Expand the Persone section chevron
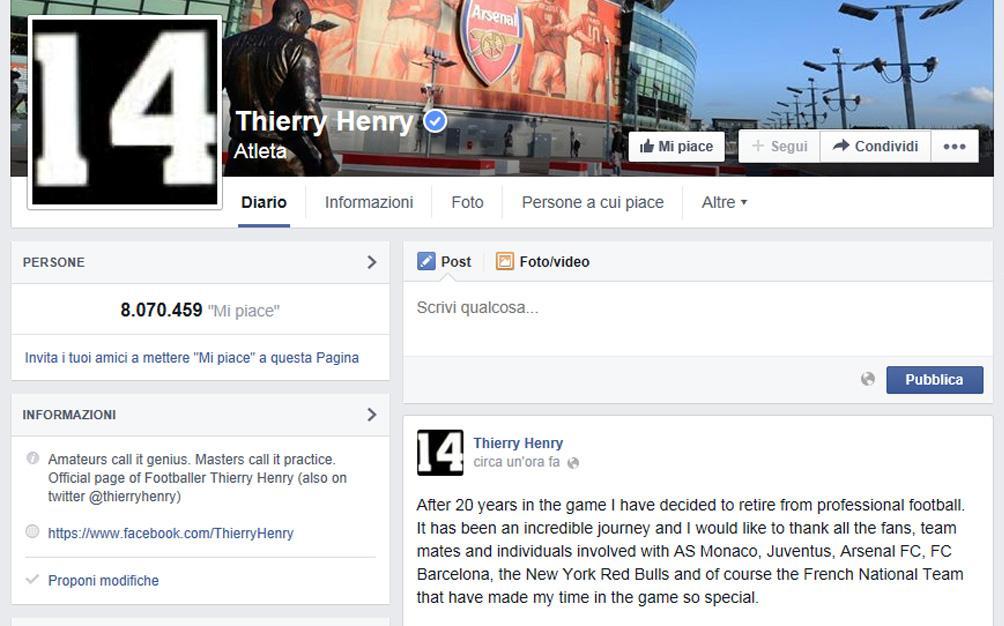Viewport: 1004px width, 626px height. pos(371,262)
